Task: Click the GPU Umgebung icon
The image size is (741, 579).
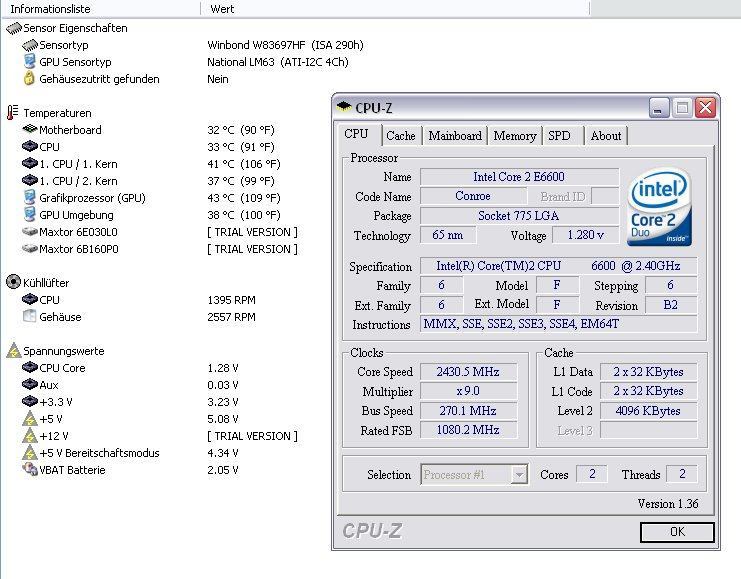Action: click(x=30, y=214)
